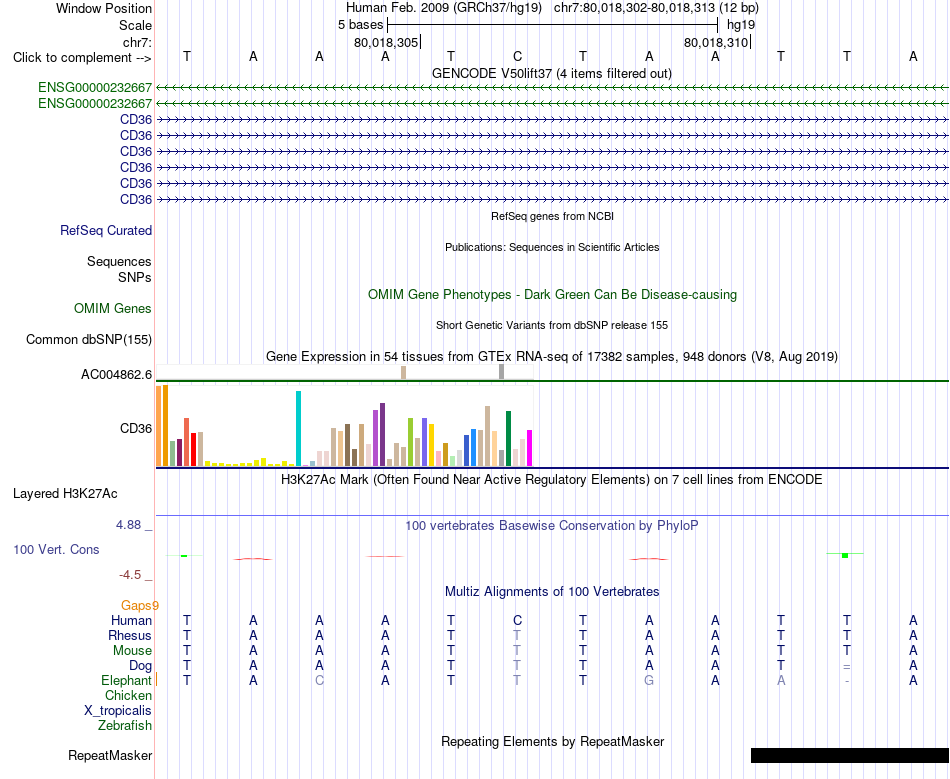Click the SNPs track label

coord(135,277)
